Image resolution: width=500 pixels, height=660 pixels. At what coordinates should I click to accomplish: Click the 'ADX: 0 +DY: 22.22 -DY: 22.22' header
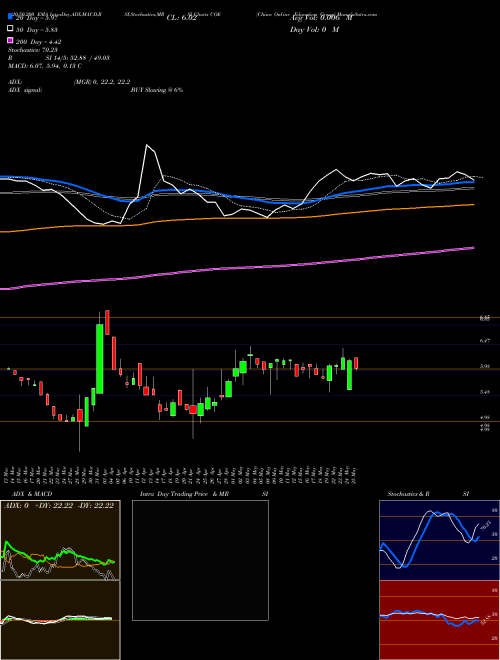[59, 506]
